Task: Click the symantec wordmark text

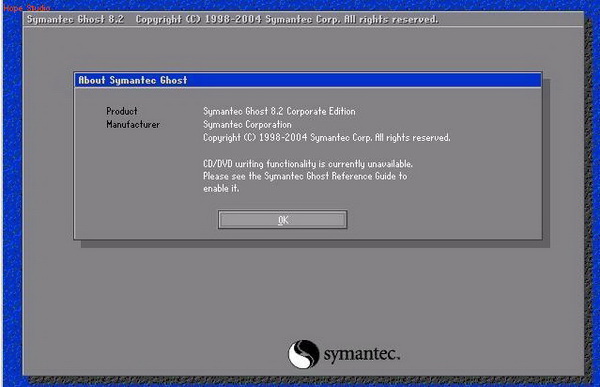Action: (x=362, y=354)
